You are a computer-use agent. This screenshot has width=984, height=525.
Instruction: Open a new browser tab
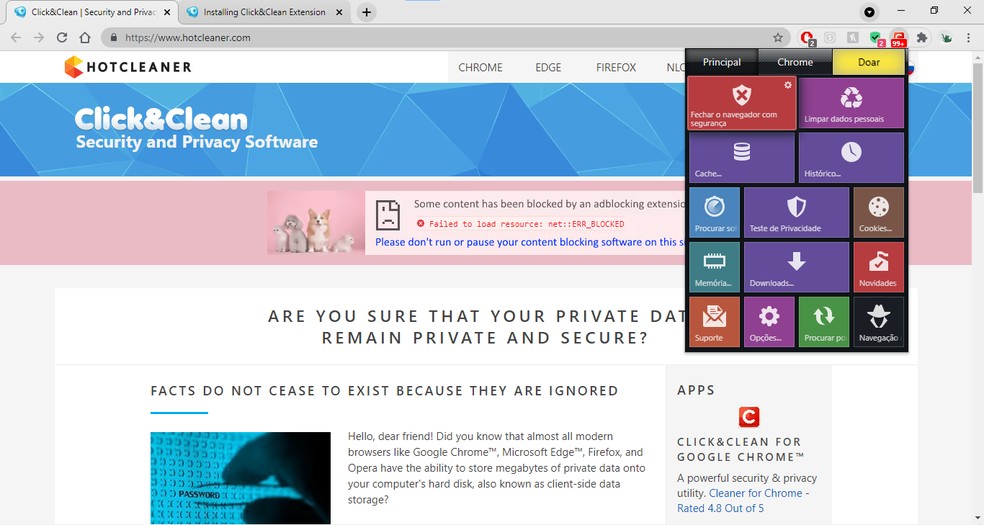(366, 12)
